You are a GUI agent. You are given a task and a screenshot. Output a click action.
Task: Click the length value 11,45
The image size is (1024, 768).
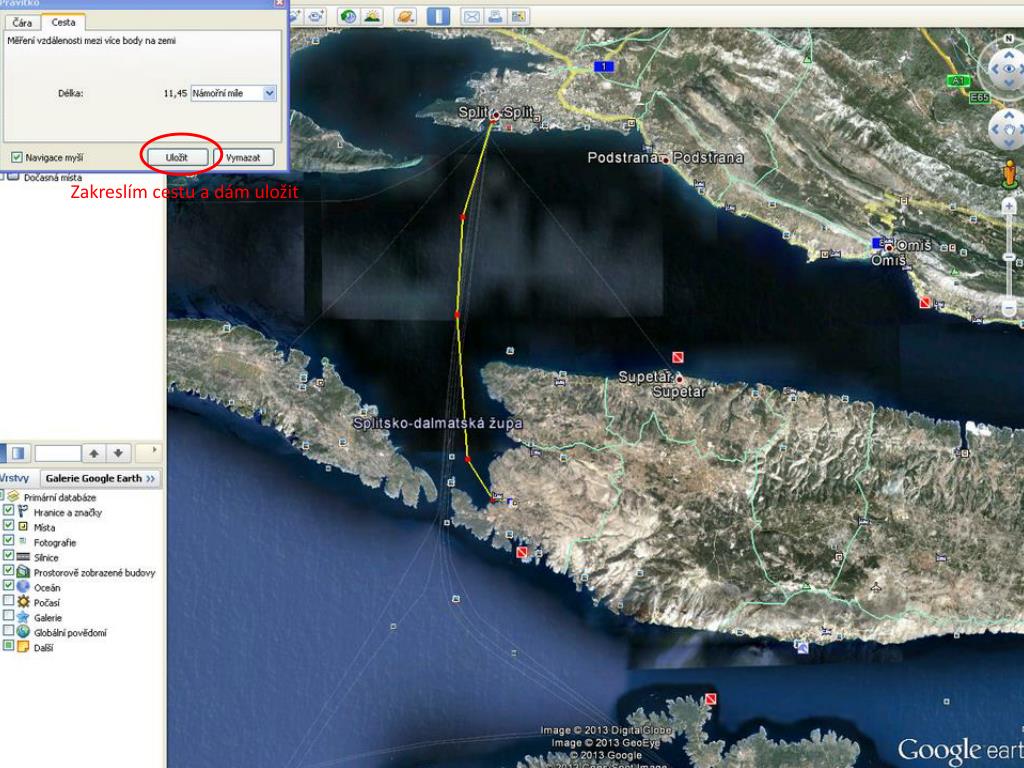tap(175, 93)
